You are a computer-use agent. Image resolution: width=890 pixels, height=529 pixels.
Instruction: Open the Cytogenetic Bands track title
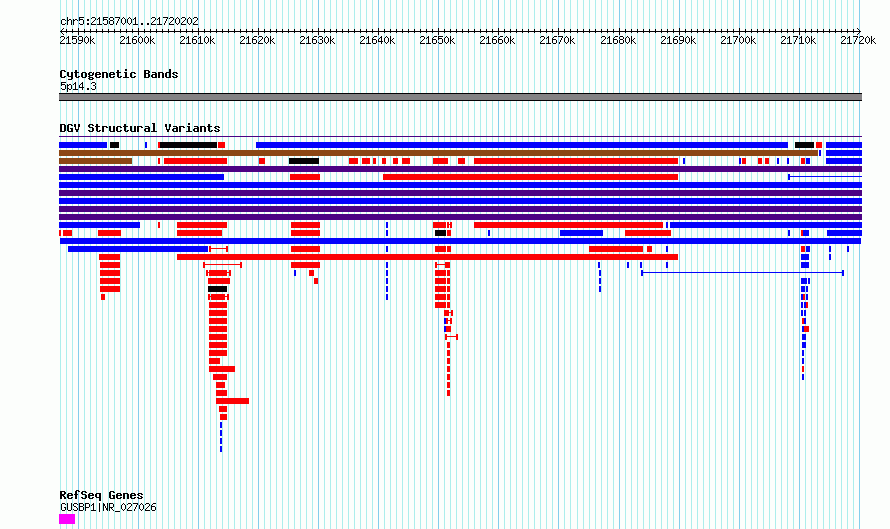(x=119, y=74)
